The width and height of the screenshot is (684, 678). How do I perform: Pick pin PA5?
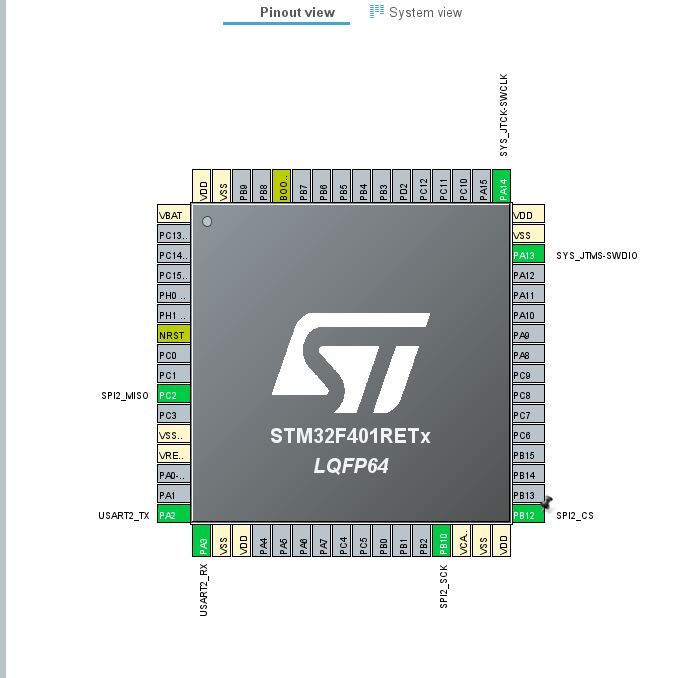(x=281, y=541)
